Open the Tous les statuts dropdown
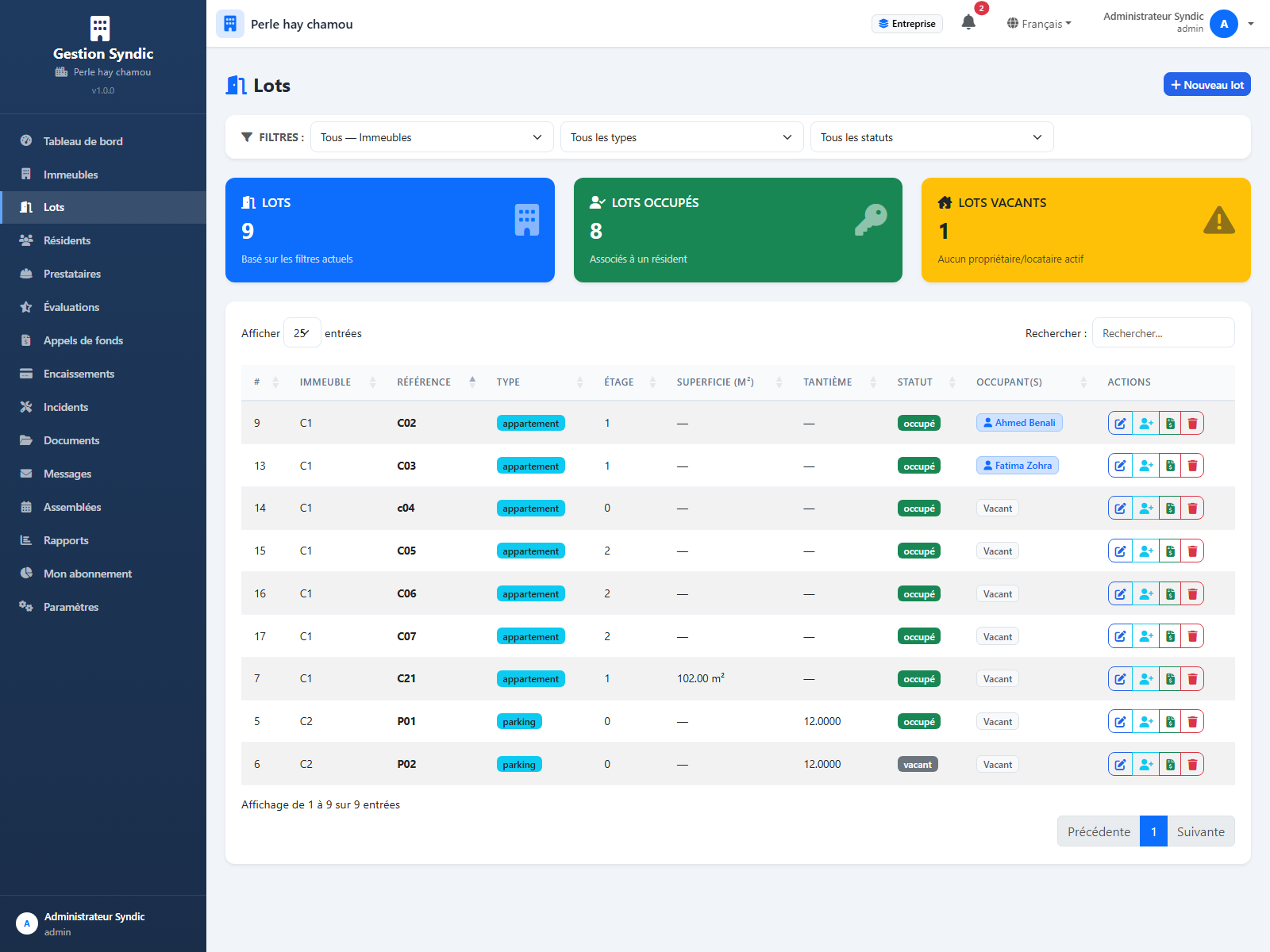The width and height of the screenshot is (1270, 952). (932, 137)
